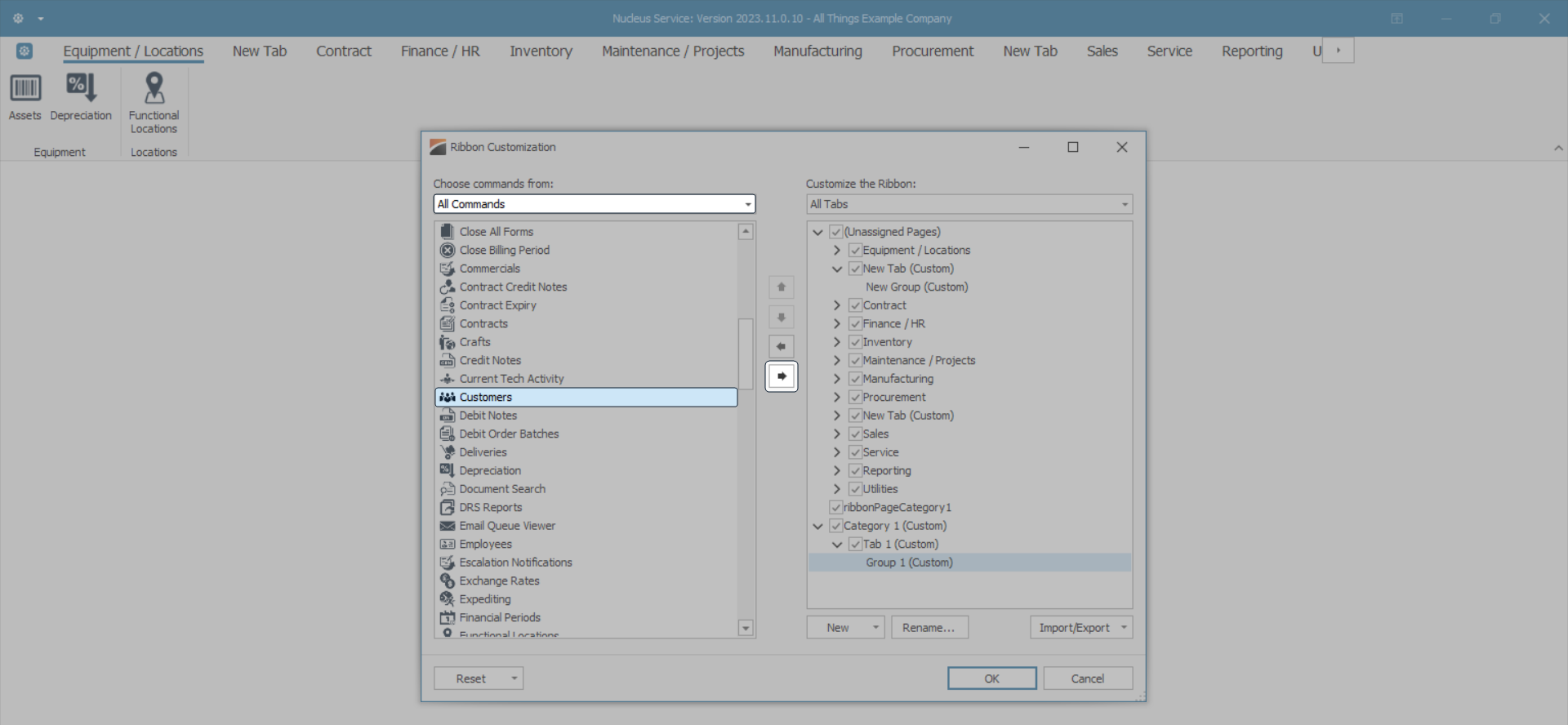The image size is (1568, 725).
Task: Toggle the Equipment / Locations checkbox
Action: [x=855, y=250]
